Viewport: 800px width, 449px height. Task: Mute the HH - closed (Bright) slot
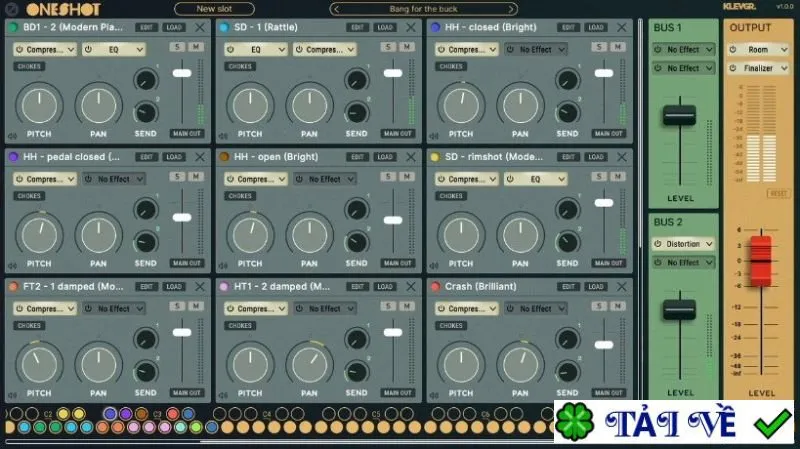pyautogui.click(x=617, y=47)
